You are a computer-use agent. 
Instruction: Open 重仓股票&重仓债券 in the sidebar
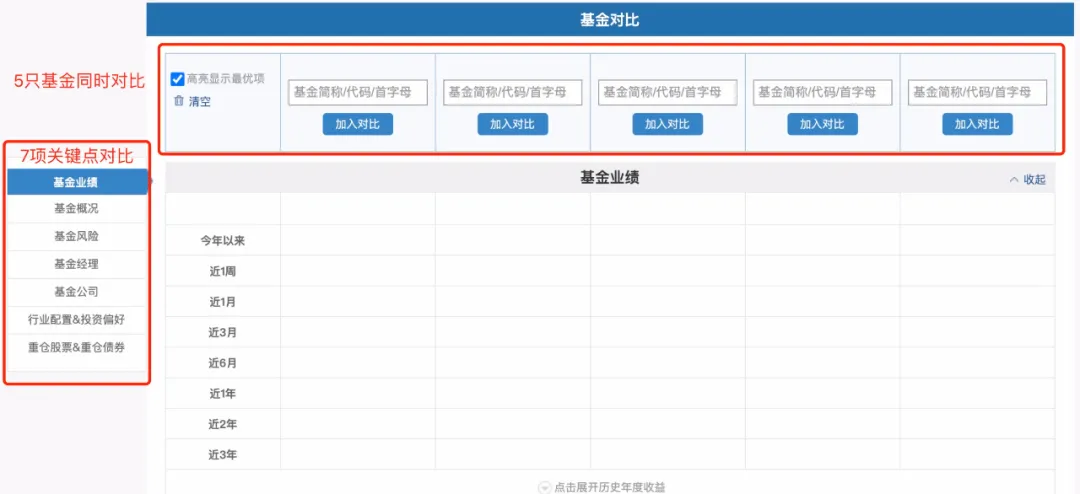(x=77, y=348)
